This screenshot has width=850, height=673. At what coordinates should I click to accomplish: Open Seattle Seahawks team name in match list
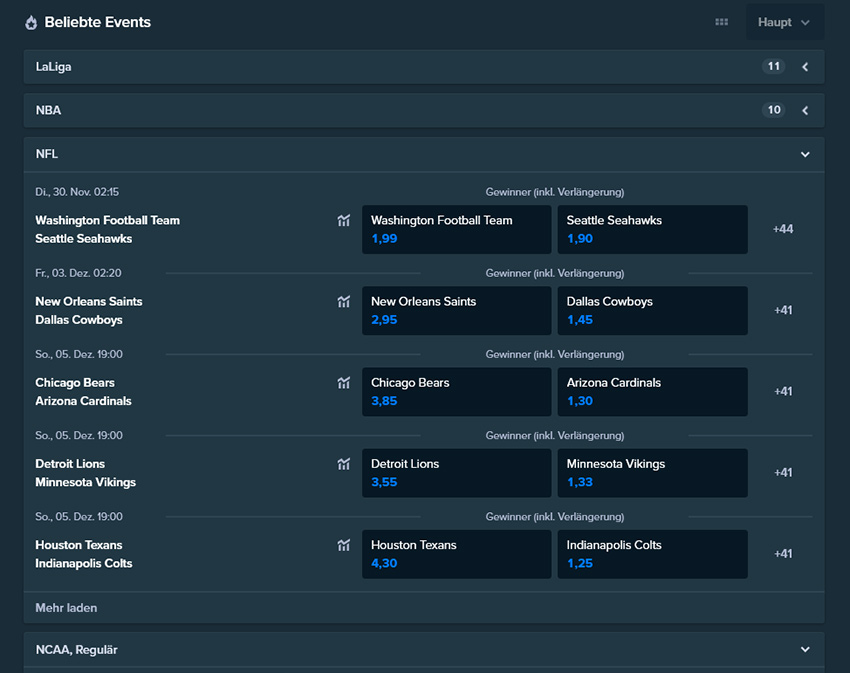[x=83, y=239]
